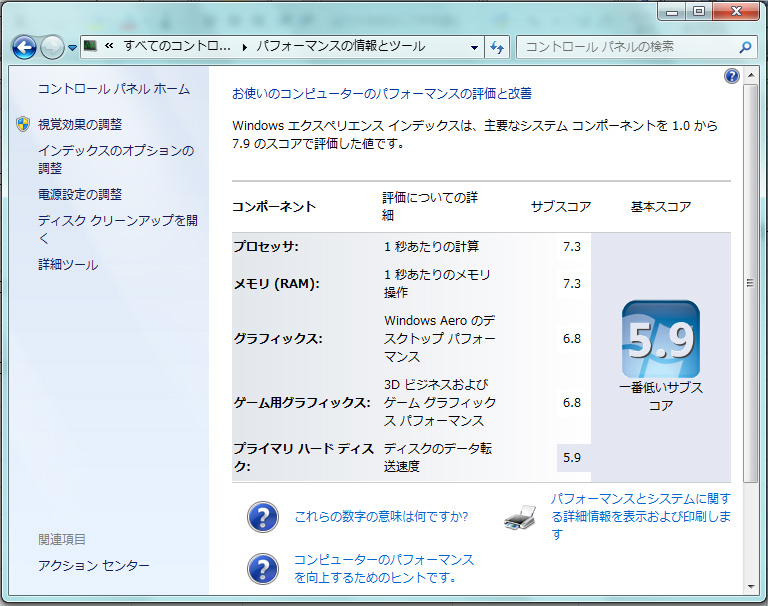Open ディスク クリーンアップを開く link
768x606 pixels.
118,229
